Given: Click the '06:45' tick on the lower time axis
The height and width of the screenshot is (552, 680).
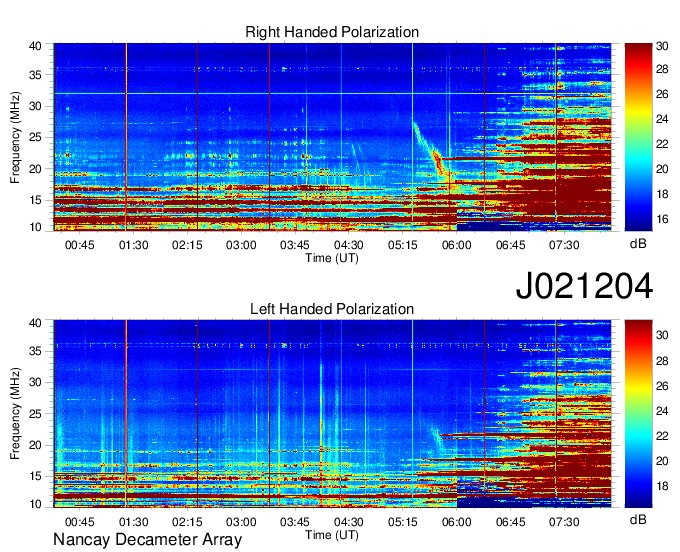Looking at the screenshot, I should [510, 522].
